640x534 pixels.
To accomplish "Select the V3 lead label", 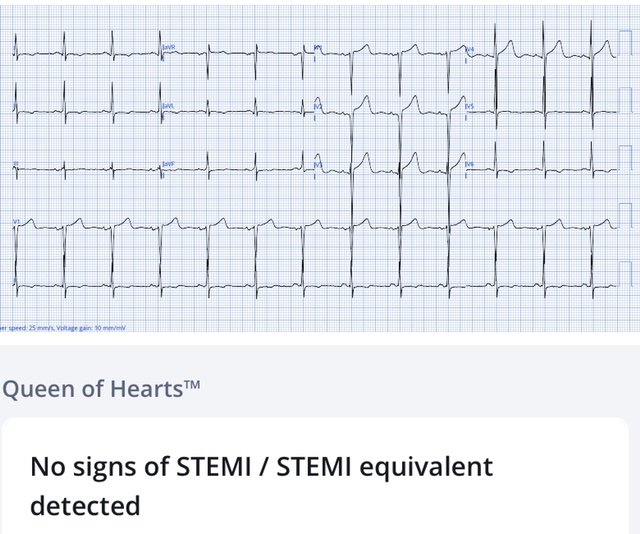I will pos(318,163).
